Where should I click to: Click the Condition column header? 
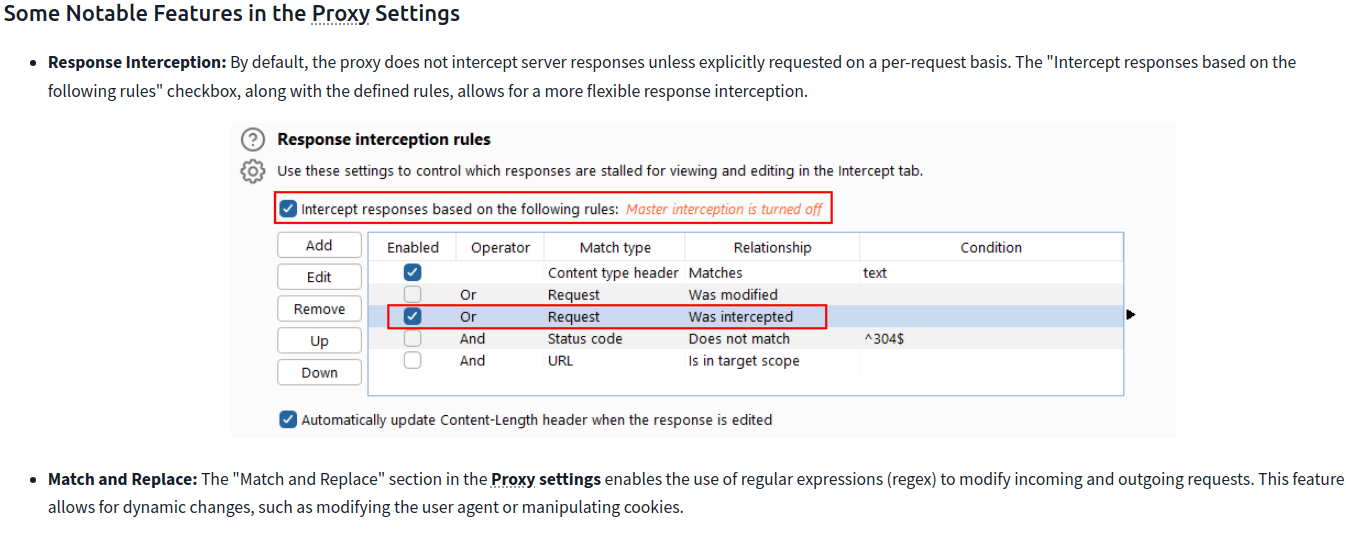click(991, 247)
